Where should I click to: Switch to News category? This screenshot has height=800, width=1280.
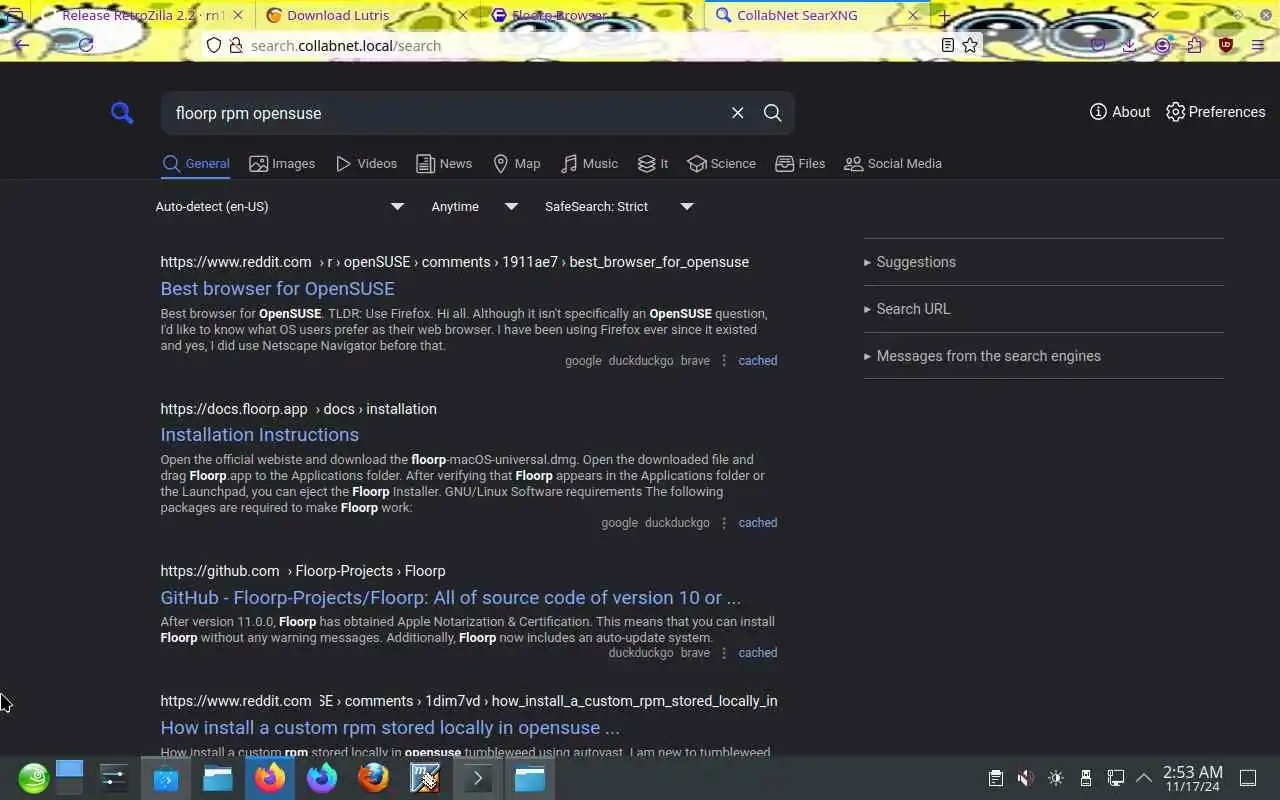pyautogui.click(x=444, y=164)
